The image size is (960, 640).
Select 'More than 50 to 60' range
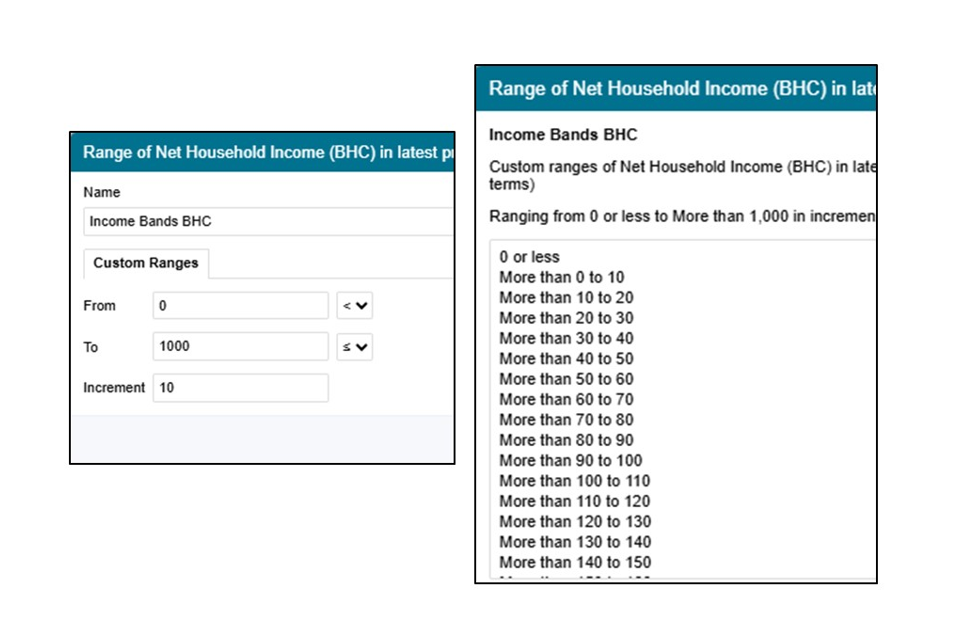point(566,379)
